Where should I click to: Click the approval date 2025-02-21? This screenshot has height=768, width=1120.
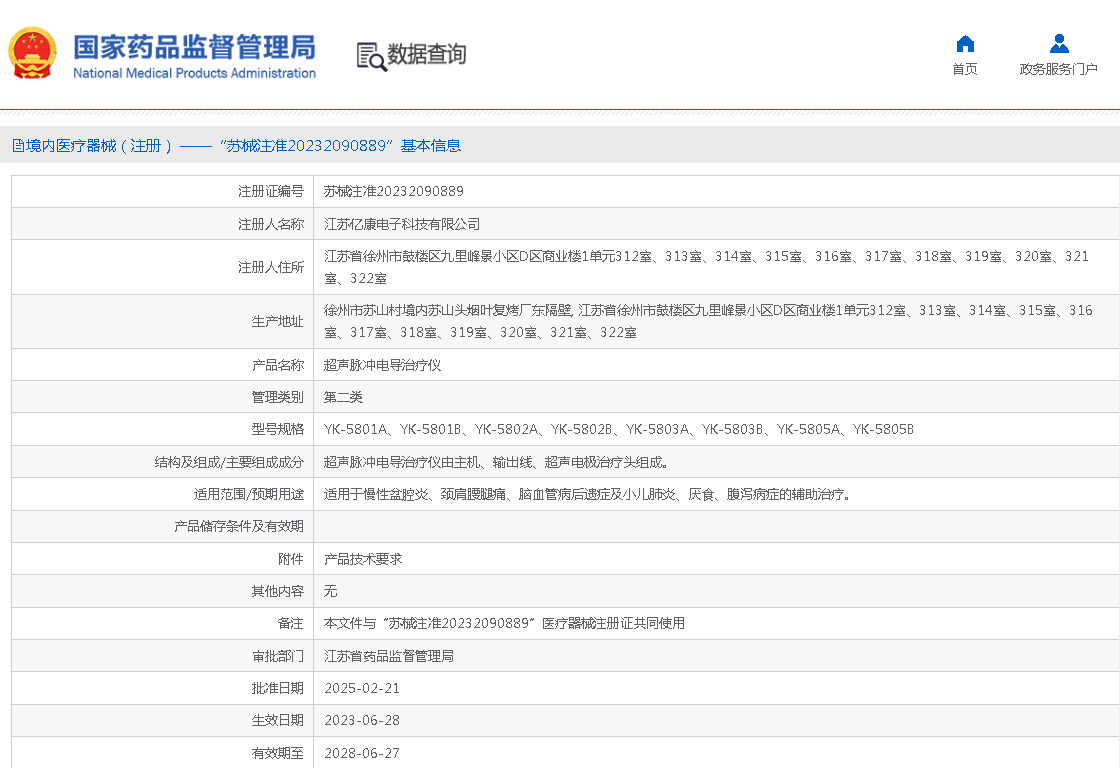point(362,688)
